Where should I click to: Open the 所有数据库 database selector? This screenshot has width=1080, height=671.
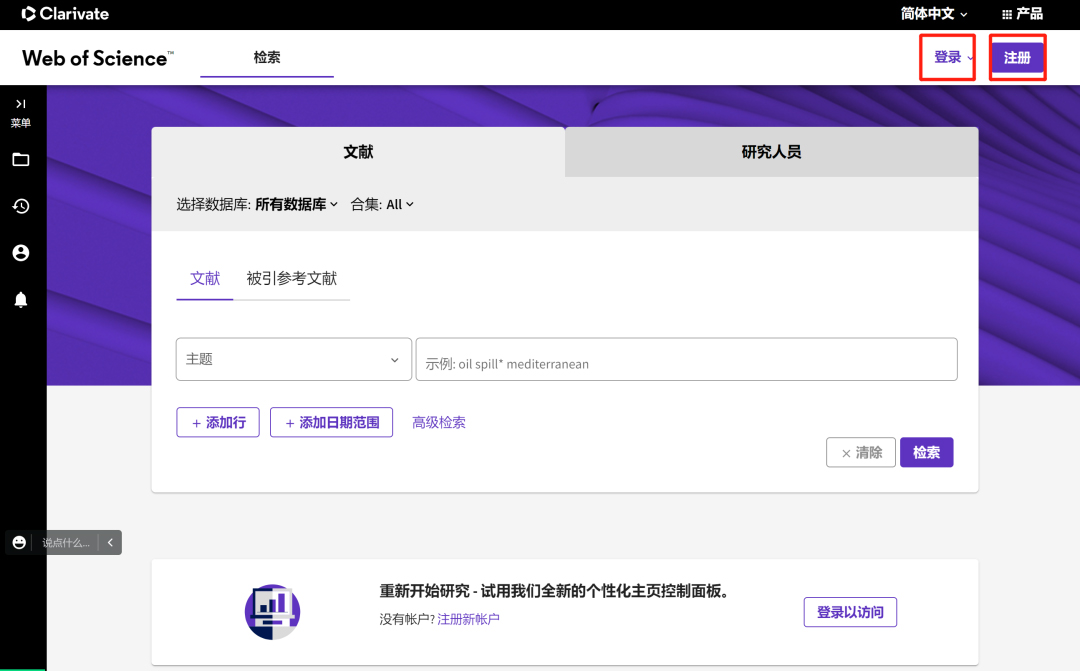tap(296, 205)
